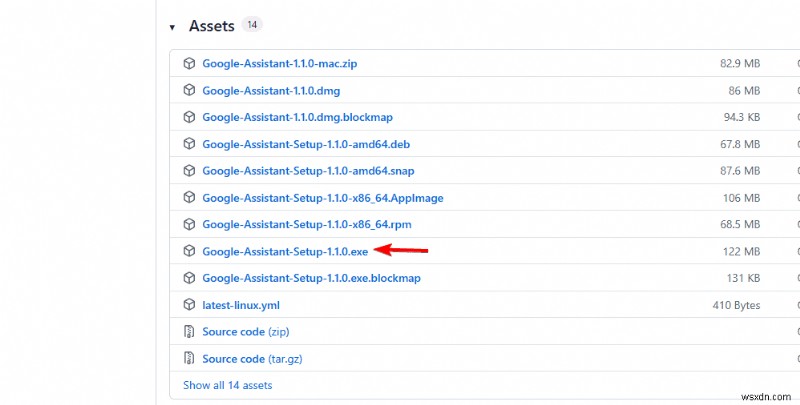Click package icon beside Google-Assistant-1.1.0.dmg.blockmap
Screen dimensions: 800x405
coord(189,117)
